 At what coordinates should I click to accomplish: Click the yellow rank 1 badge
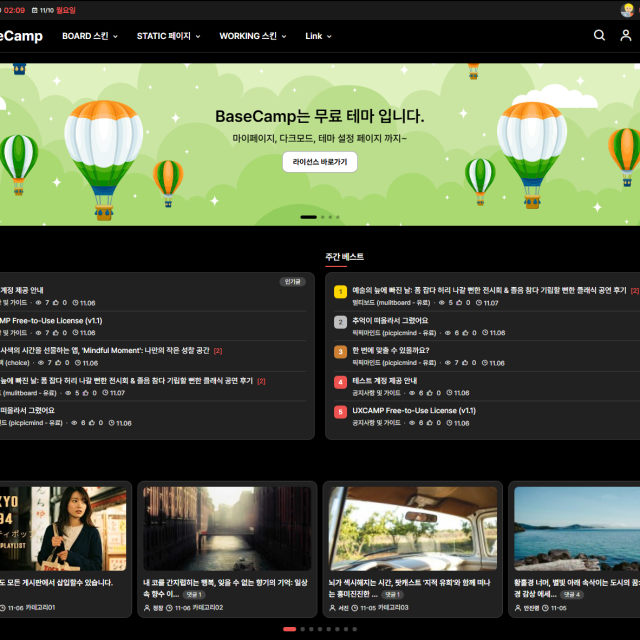coord(340,292)
